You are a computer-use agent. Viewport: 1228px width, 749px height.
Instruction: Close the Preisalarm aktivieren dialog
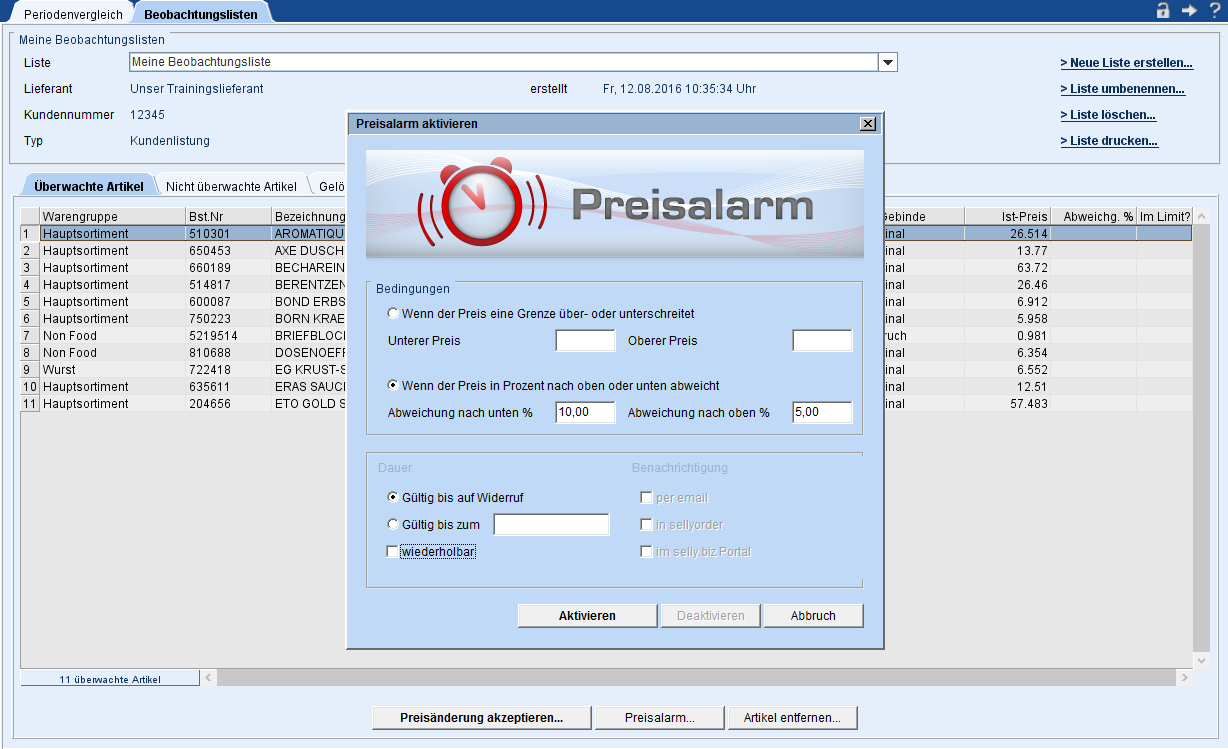pyautogui.click(x=868, y=124)
